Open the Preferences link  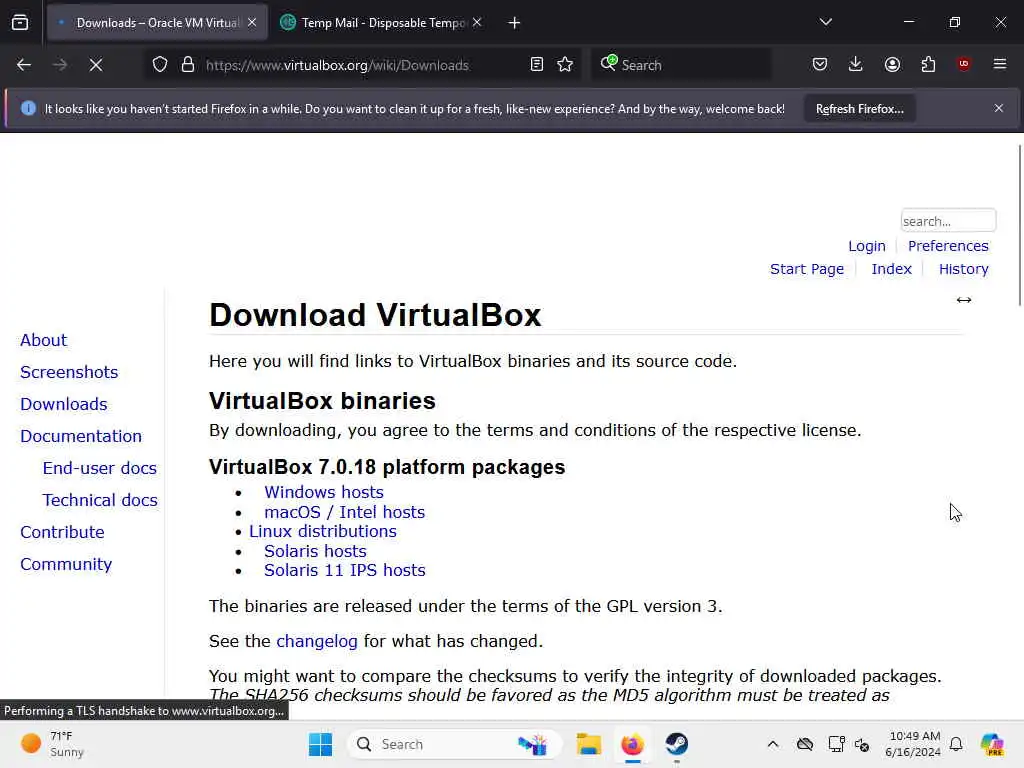(x=948, y=246)
